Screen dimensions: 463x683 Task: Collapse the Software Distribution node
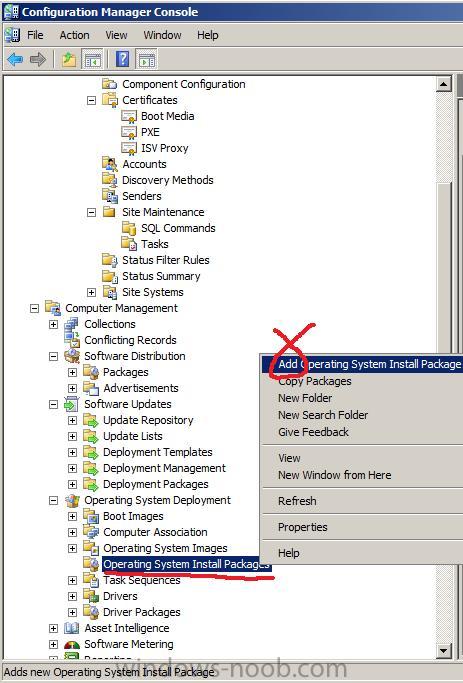tap(53, 356)
